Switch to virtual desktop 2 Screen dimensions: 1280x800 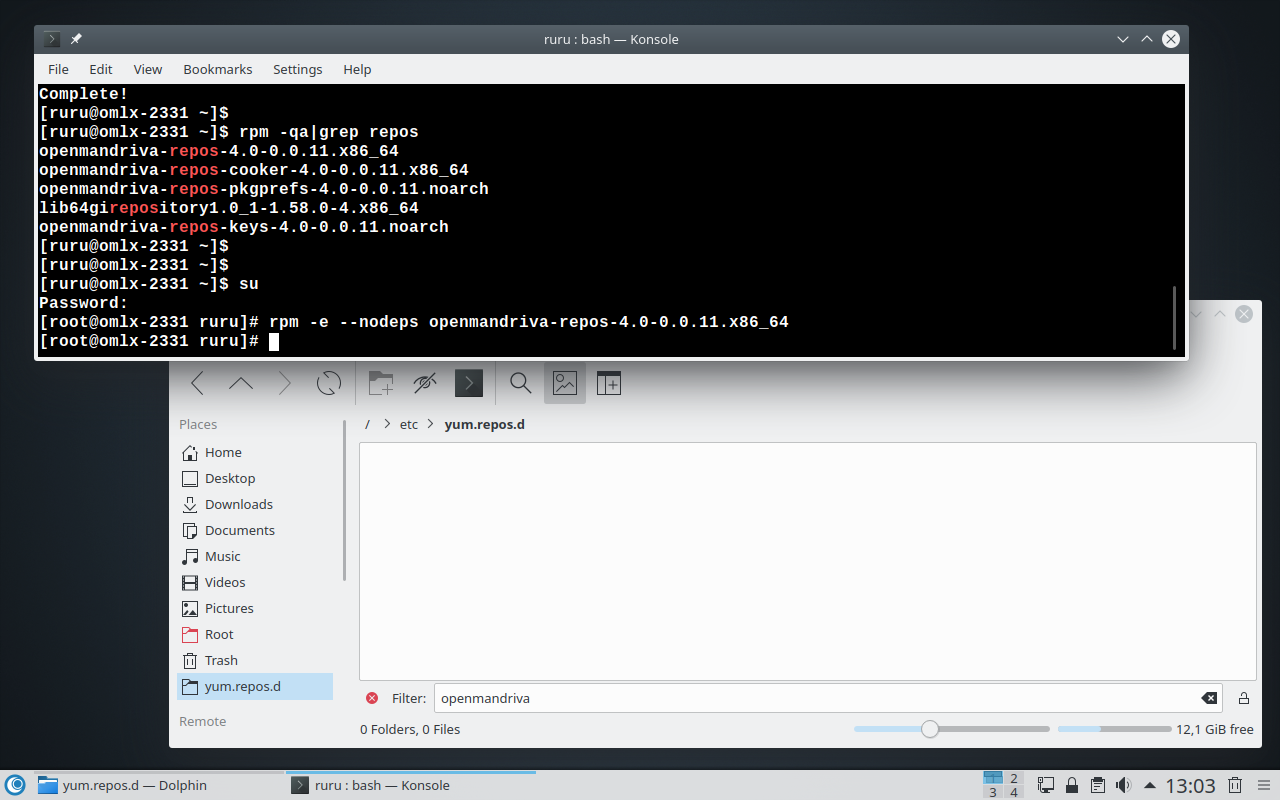(x=1014, y=778)
